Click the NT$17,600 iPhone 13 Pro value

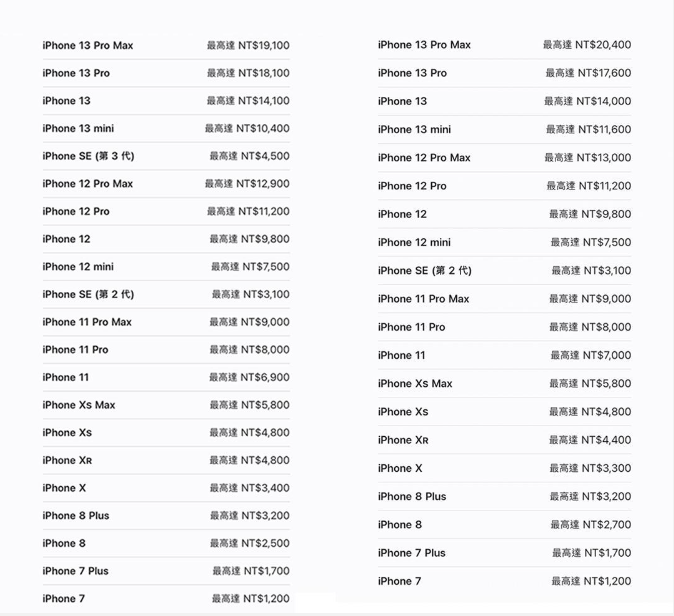pyautogui.click(x=588, y=73)
